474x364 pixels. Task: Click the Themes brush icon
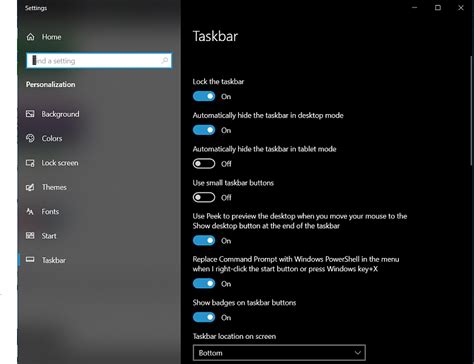click(30, 187)
